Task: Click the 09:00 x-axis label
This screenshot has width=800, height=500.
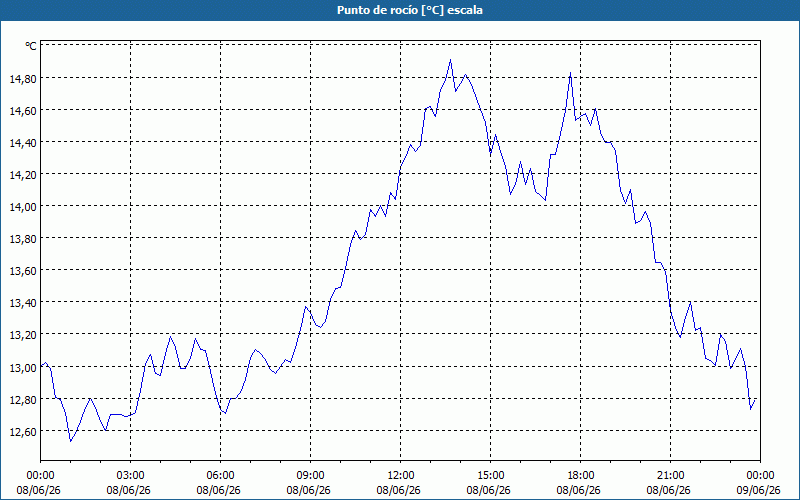Action: pos(310,476)
